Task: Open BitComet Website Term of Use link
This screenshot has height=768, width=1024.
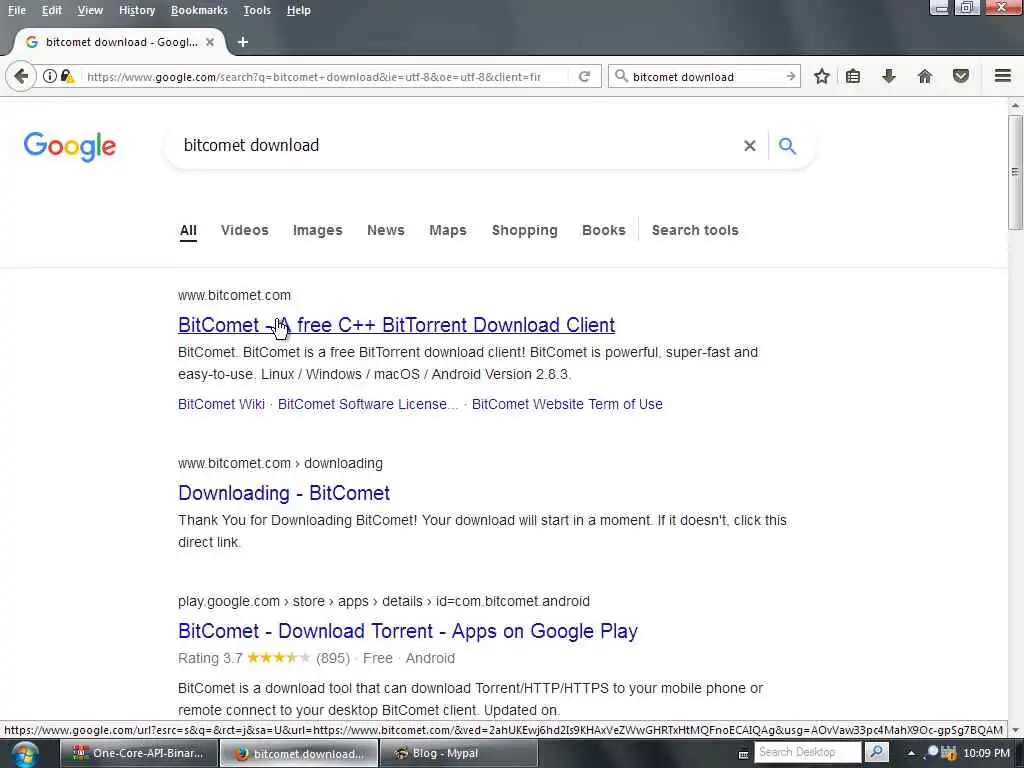Action: click(x=567, y=404)
